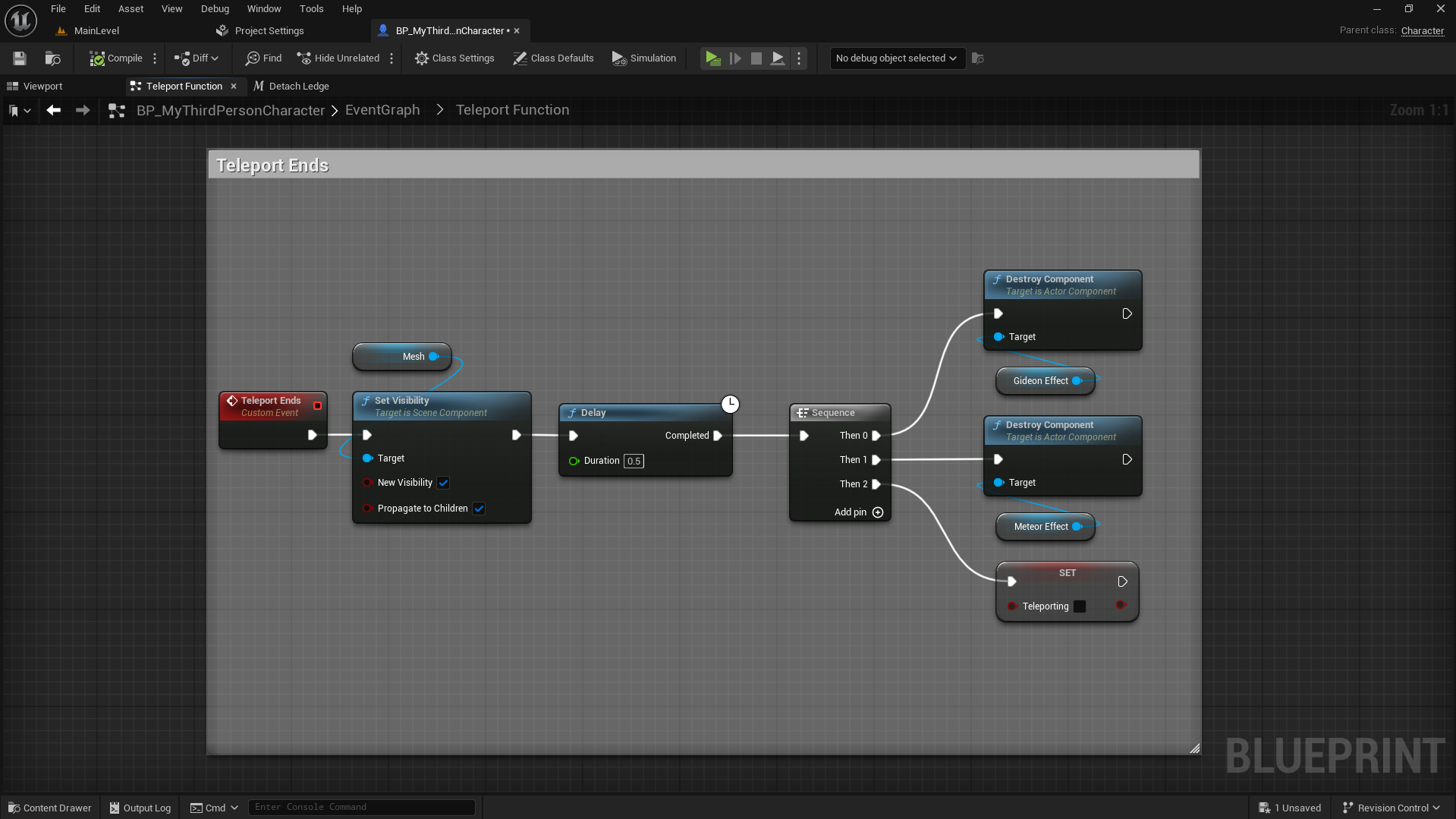The height and width of the screenshot is (819, 1456).
Task: Expand the Diff dropdown arrow
Action: tap(215, 58)
